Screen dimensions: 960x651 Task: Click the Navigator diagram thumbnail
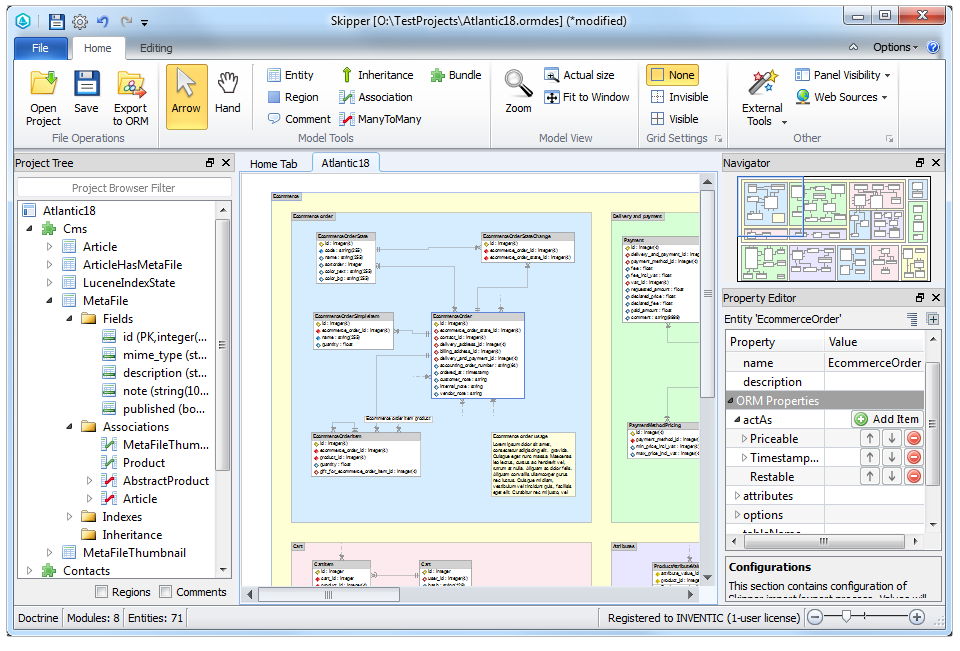click(834, 229)
